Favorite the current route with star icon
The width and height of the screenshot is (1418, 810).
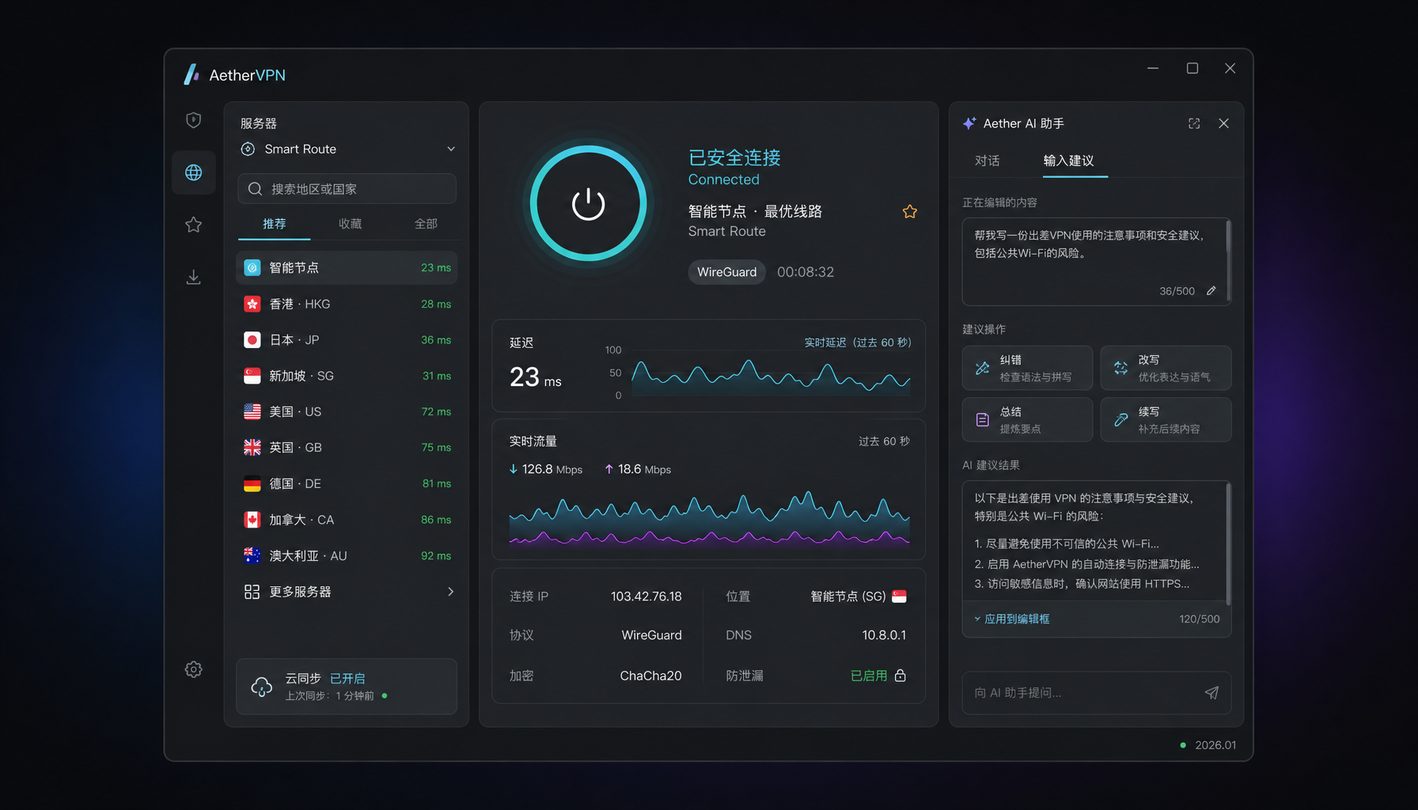pos(910,212)
